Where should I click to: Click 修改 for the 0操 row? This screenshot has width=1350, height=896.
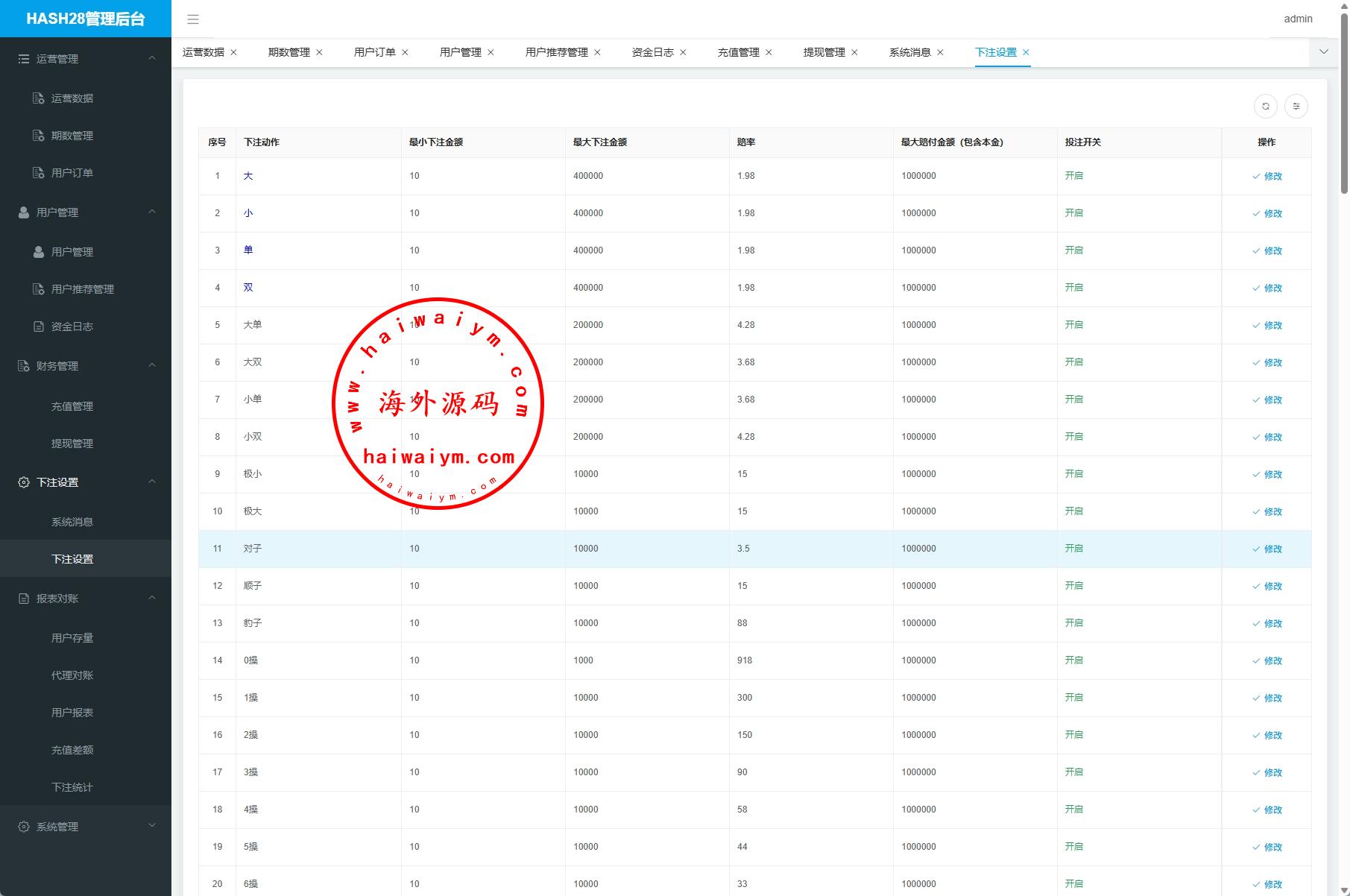(1267, 661)
